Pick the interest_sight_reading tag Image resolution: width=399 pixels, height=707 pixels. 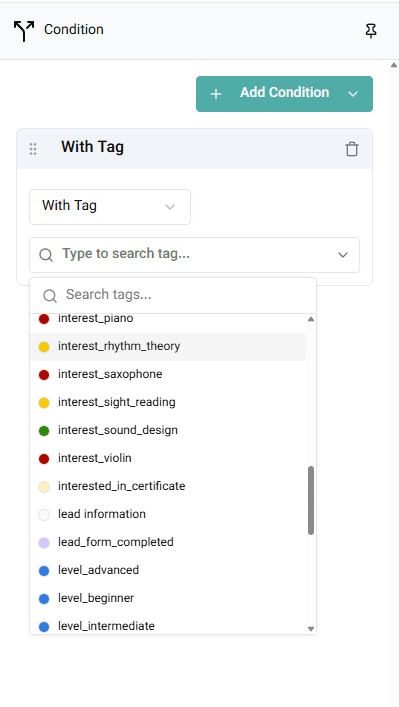tap(168, 402)
